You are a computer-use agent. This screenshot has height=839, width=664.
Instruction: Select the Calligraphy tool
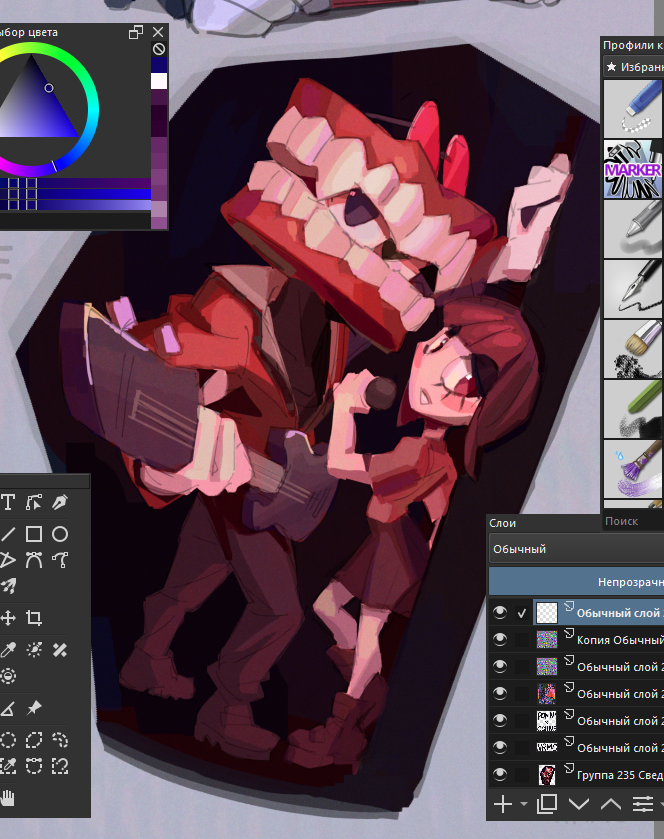click(x=60, y=503)
